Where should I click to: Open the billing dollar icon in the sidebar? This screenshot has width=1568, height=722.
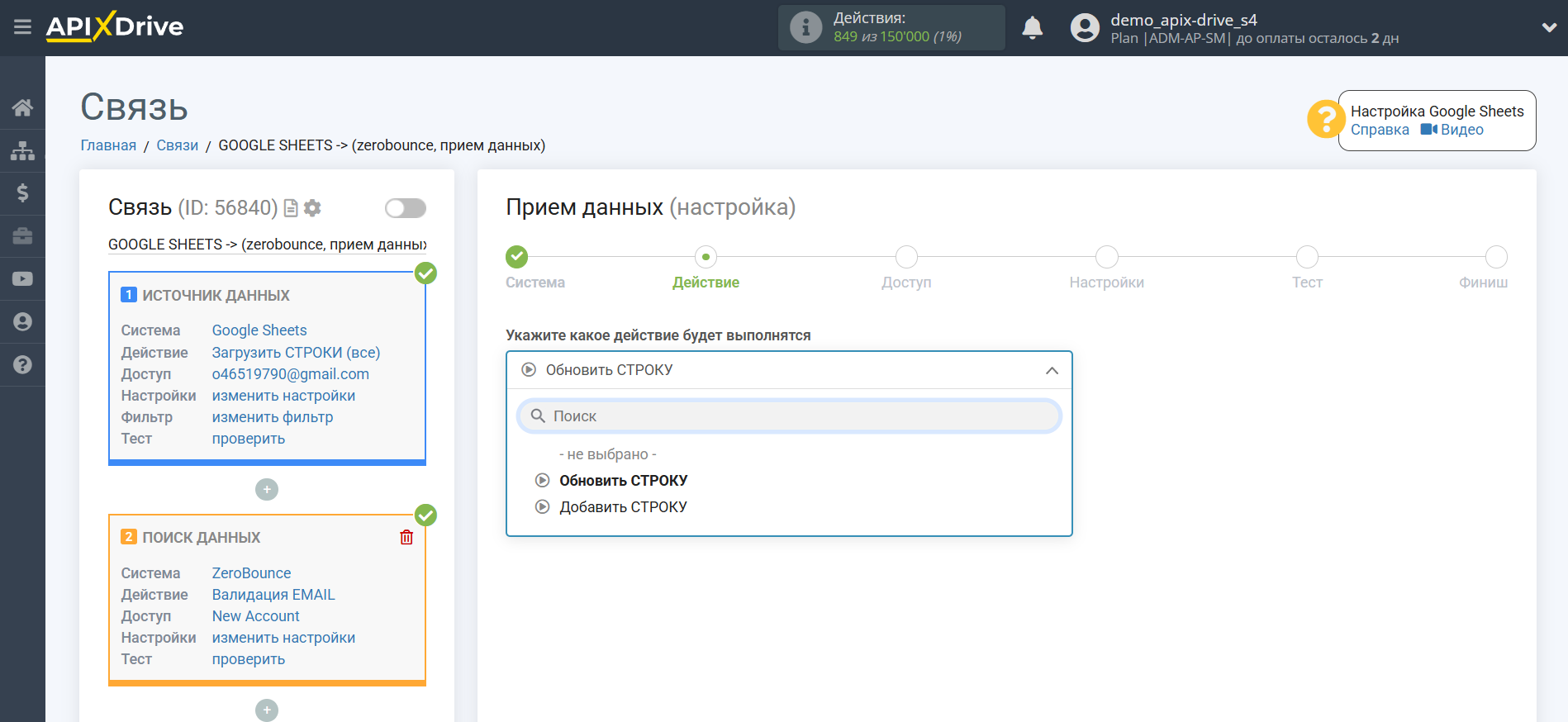click(22, 193)
